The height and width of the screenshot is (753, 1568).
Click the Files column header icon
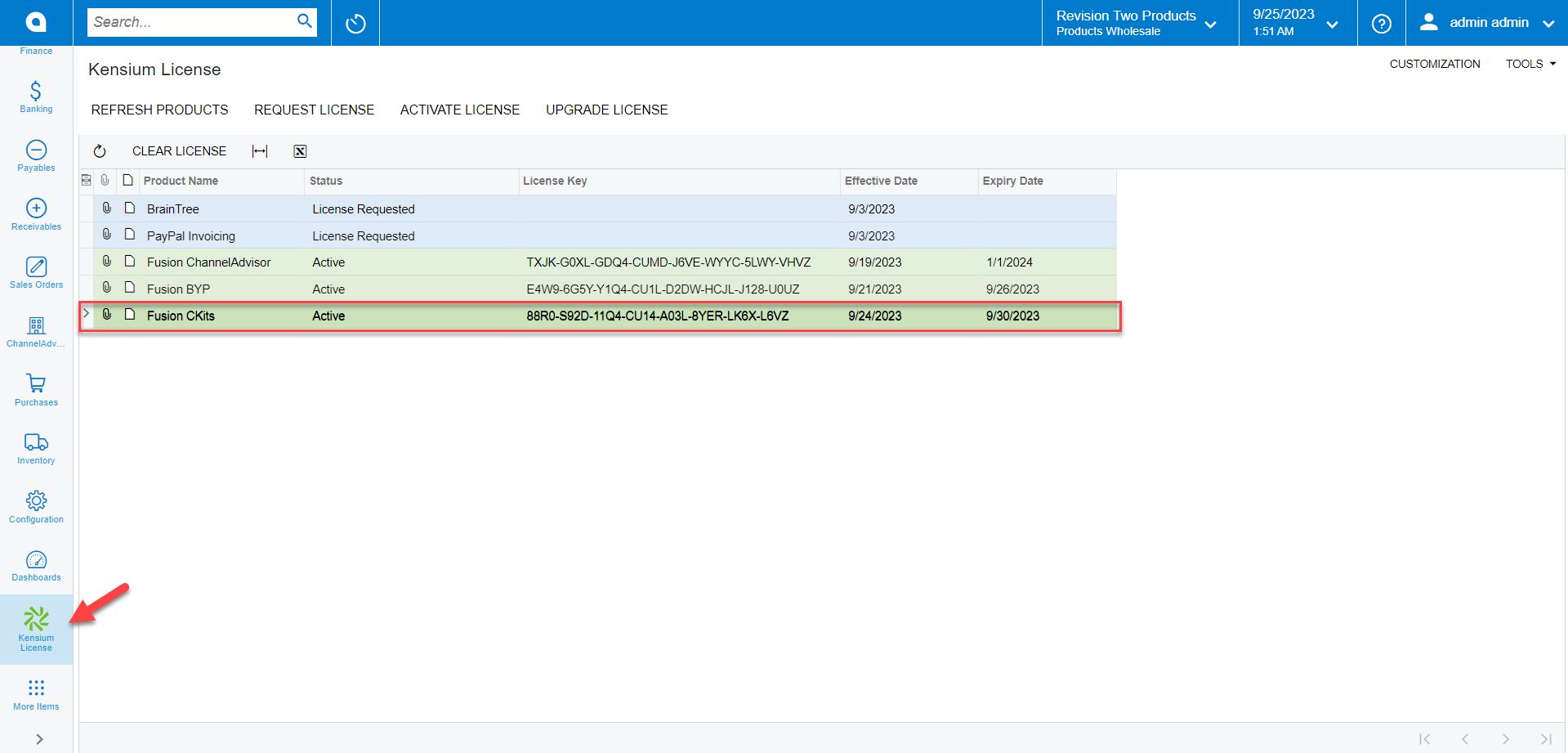click(105, 180)
